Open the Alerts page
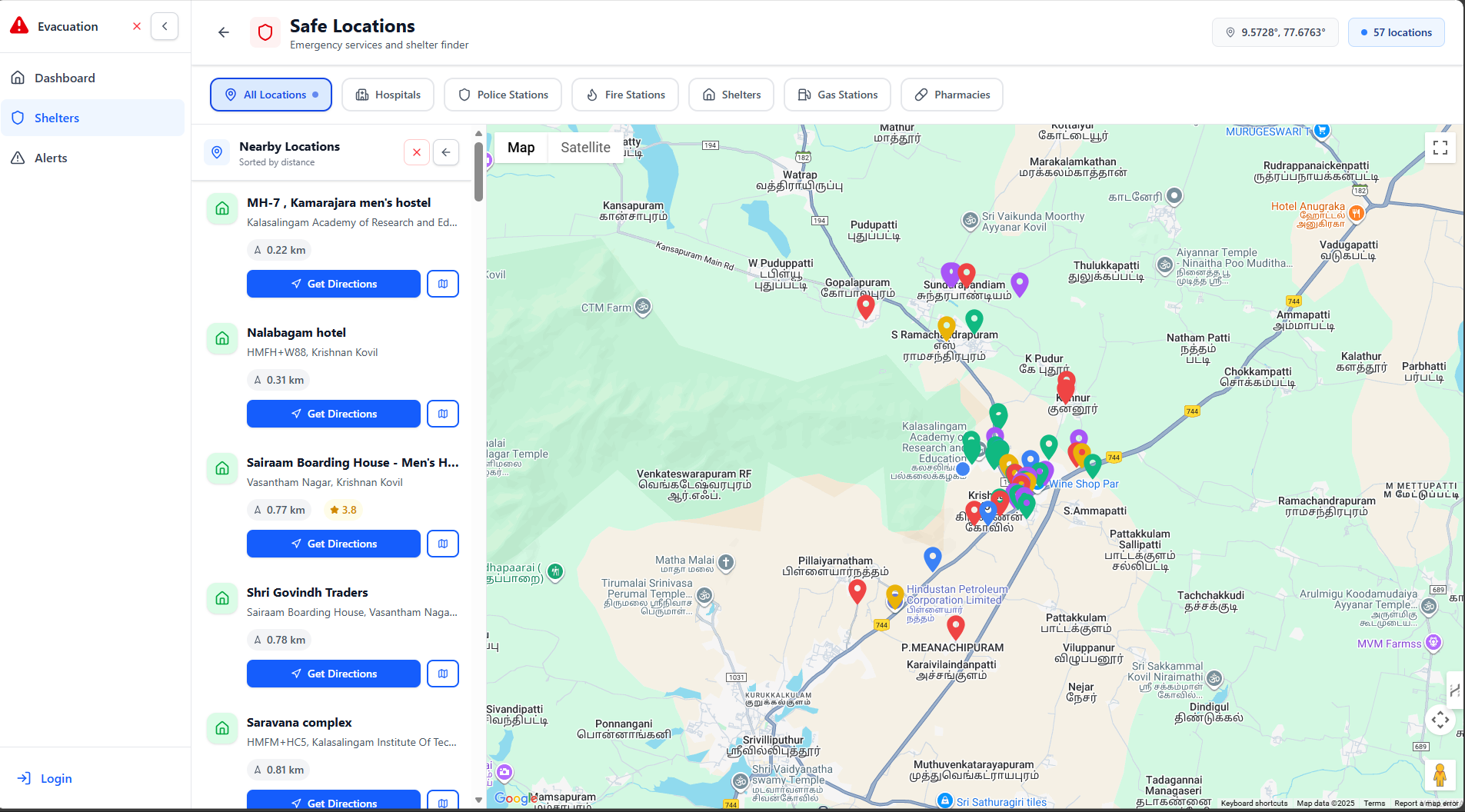 click(92, 158)
